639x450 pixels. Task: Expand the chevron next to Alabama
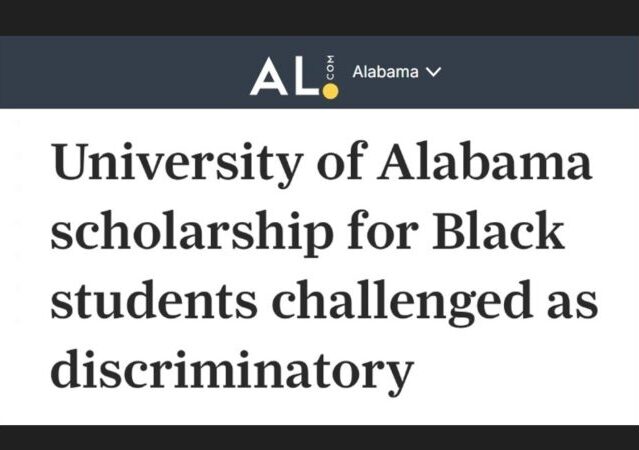coord(433,72)
